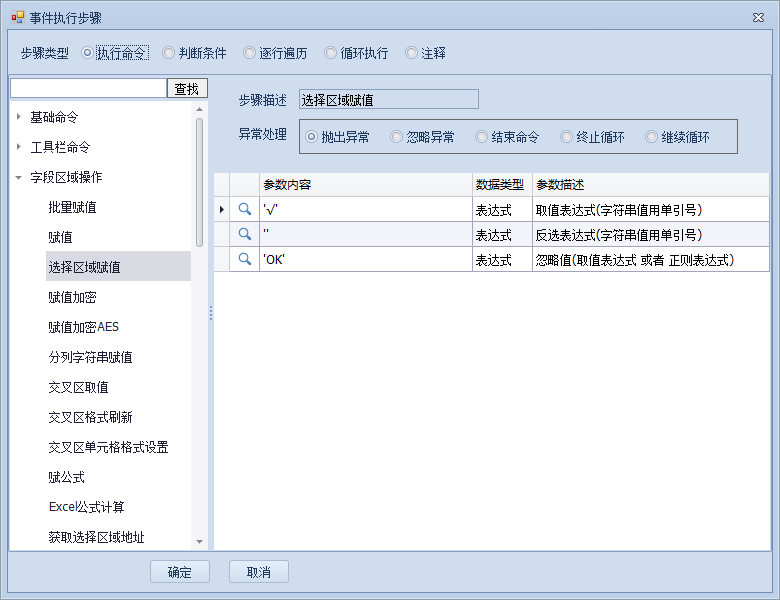Collapse the 字段区域操作 tree node
Viewport: 780px width, 600px height.
click(19, 177)
